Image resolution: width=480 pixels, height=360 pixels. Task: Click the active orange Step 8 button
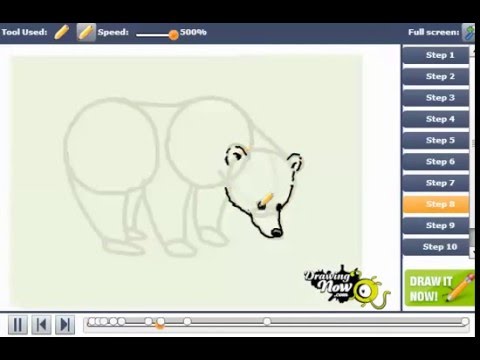[x=436, y=204]
